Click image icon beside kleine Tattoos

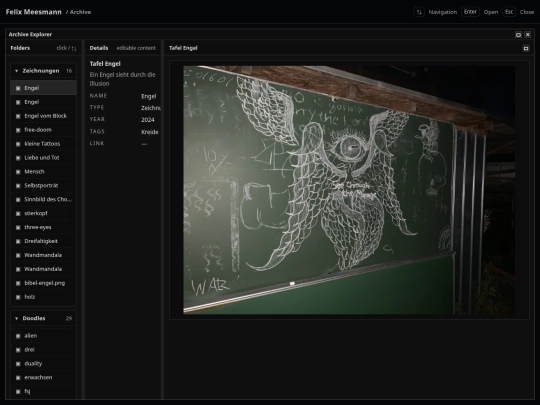point(18,144)
